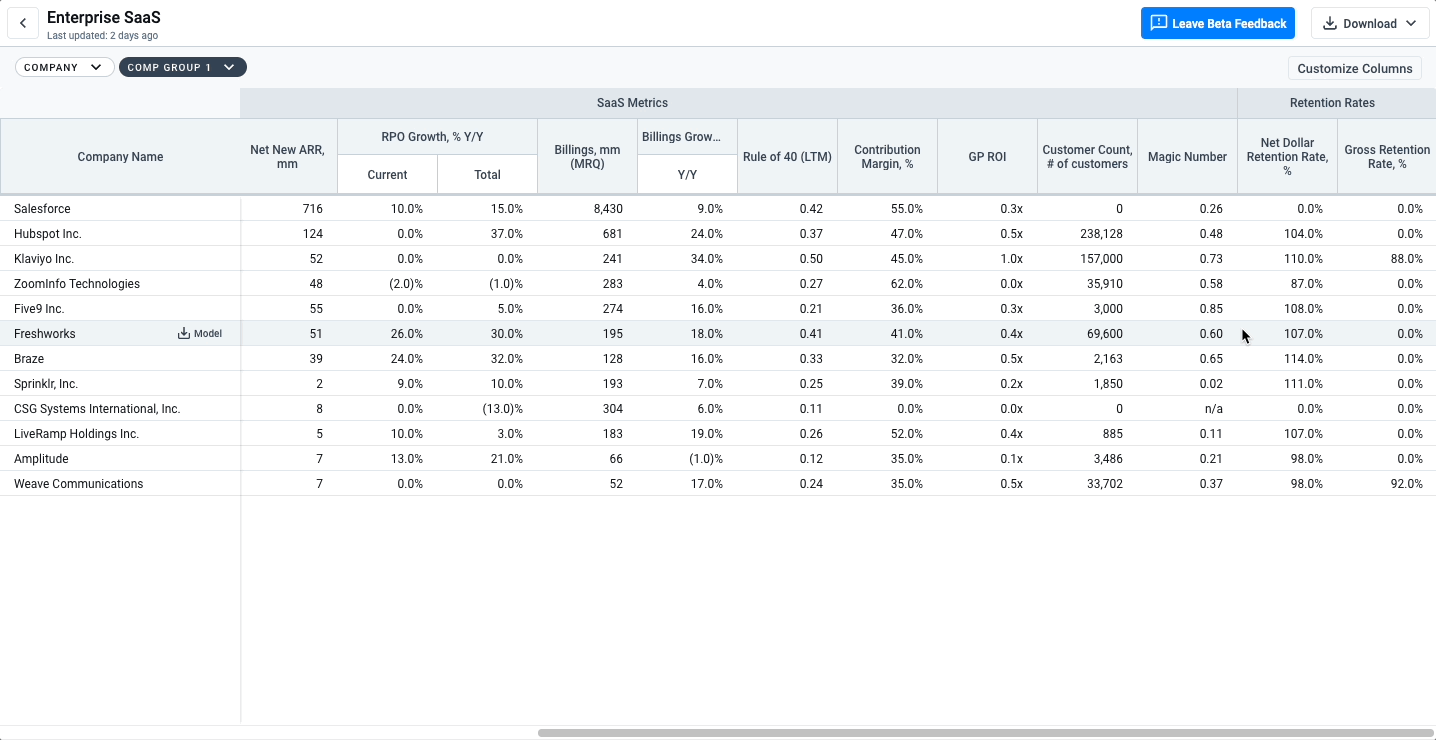Select Salesforce's Net New ARR value 716

pos(312,209)
